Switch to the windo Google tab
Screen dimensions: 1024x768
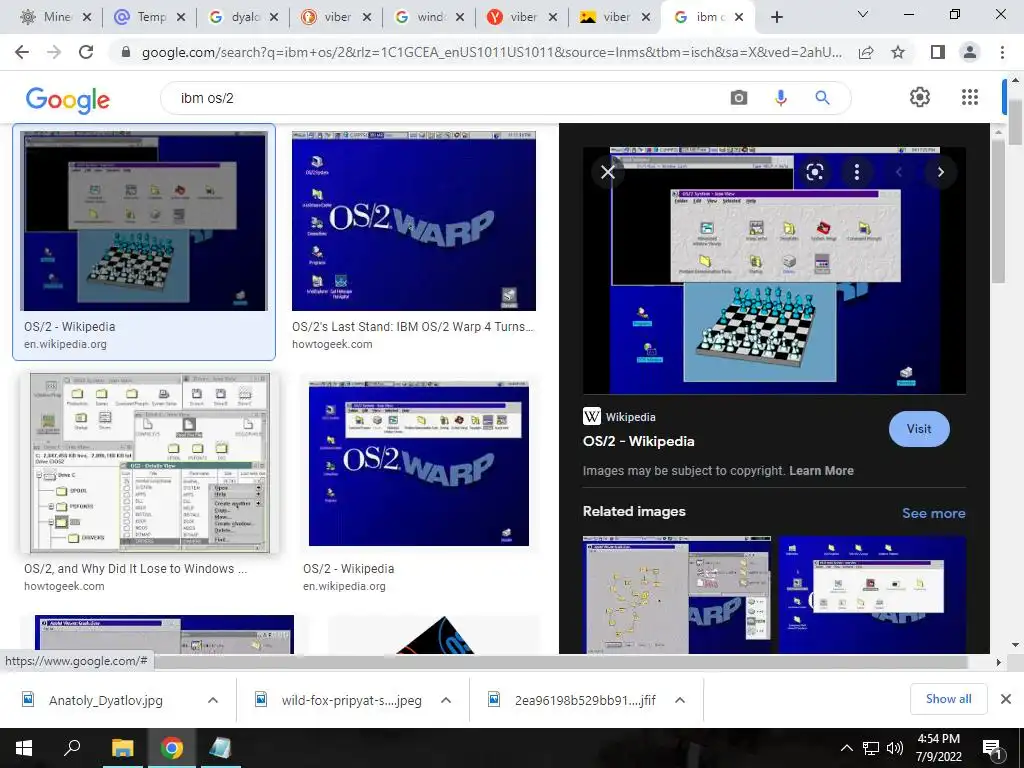coord(430,18)
